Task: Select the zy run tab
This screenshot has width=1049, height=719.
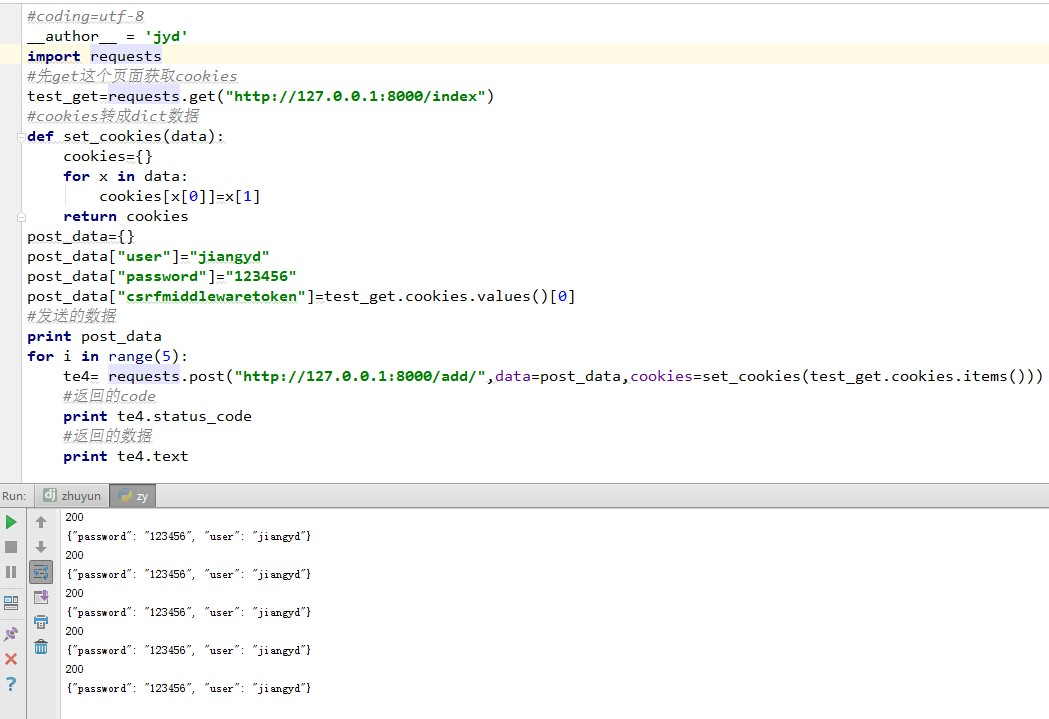Action: [133, 496]
